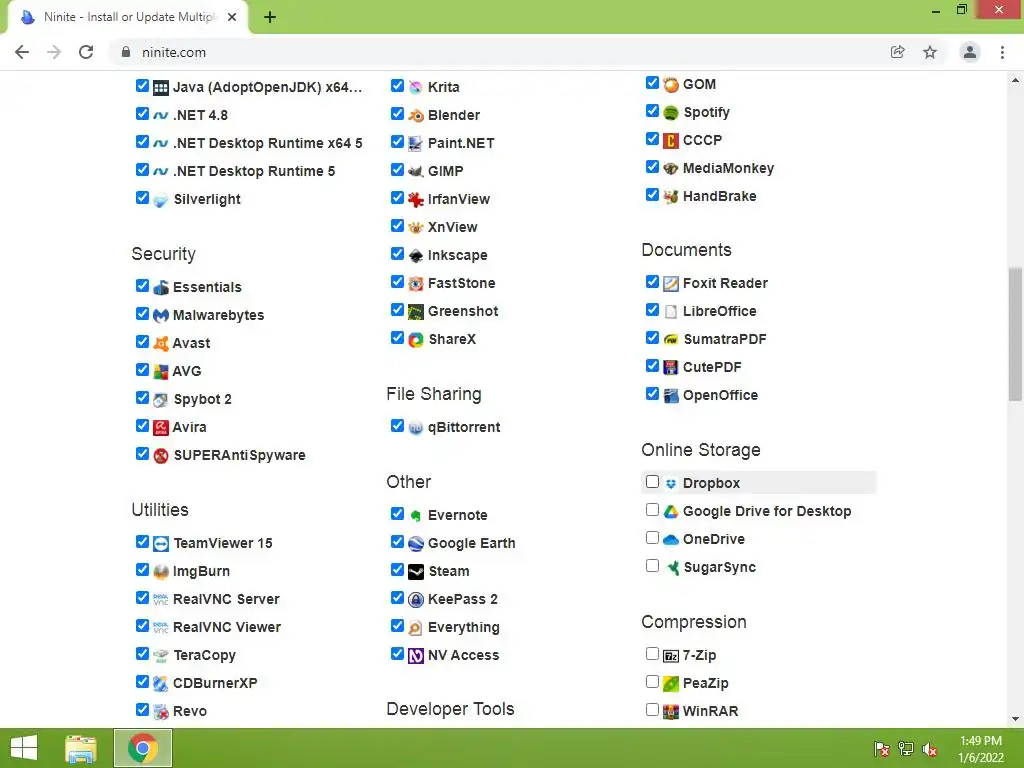Click the KeePass 2 icon

[x=415, y=600]
